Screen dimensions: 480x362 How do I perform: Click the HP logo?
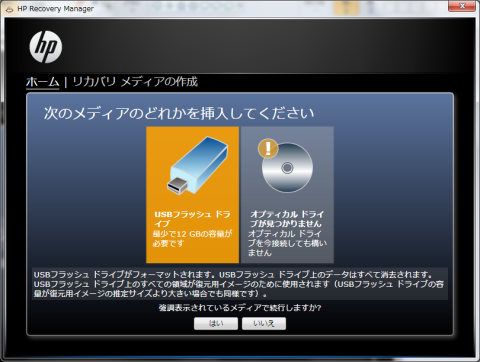click(x=46, y=47)
